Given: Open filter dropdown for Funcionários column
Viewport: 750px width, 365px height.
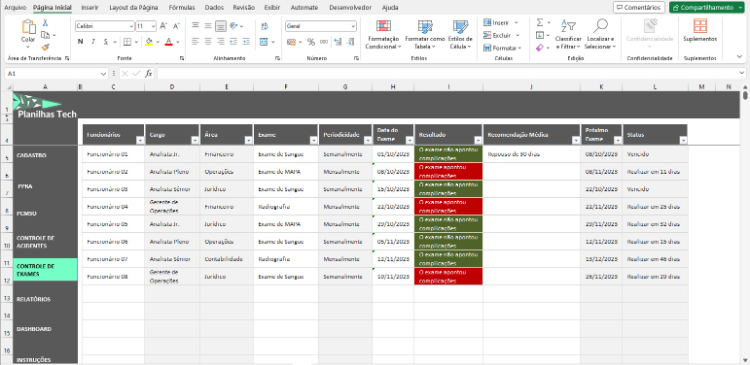Looking at the screenshot, I should (x=140, y=140).
